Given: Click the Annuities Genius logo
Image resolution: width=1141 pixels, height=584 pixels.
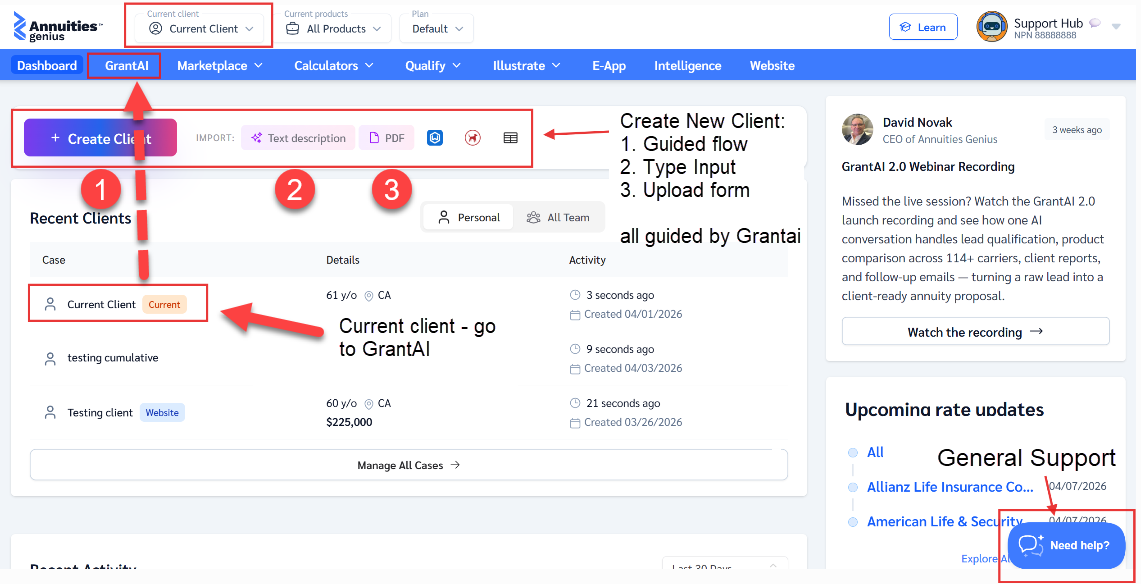Looking at the screenshot, I should [59, 26].
